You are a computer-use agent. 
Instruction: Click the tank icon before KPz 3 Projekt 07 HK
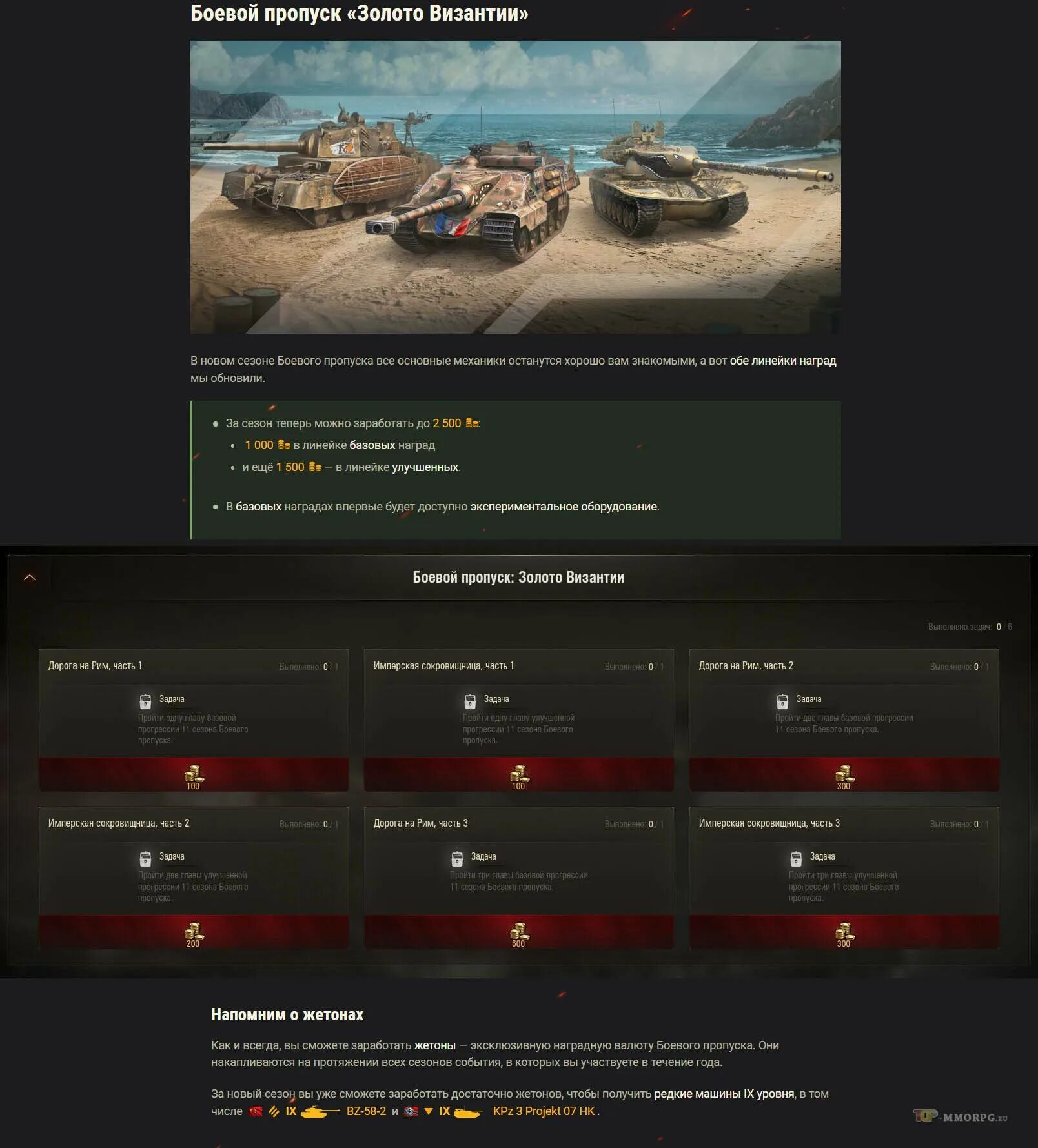468,1112
